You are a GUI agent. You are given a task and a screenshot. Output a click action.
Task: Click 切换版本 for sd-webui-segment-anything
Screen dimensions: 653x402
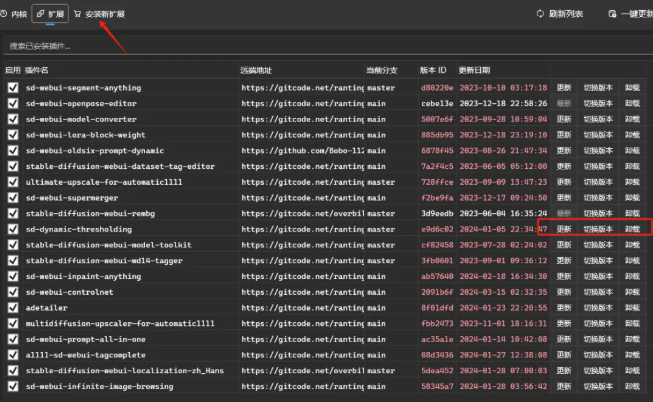click(598, 88)
